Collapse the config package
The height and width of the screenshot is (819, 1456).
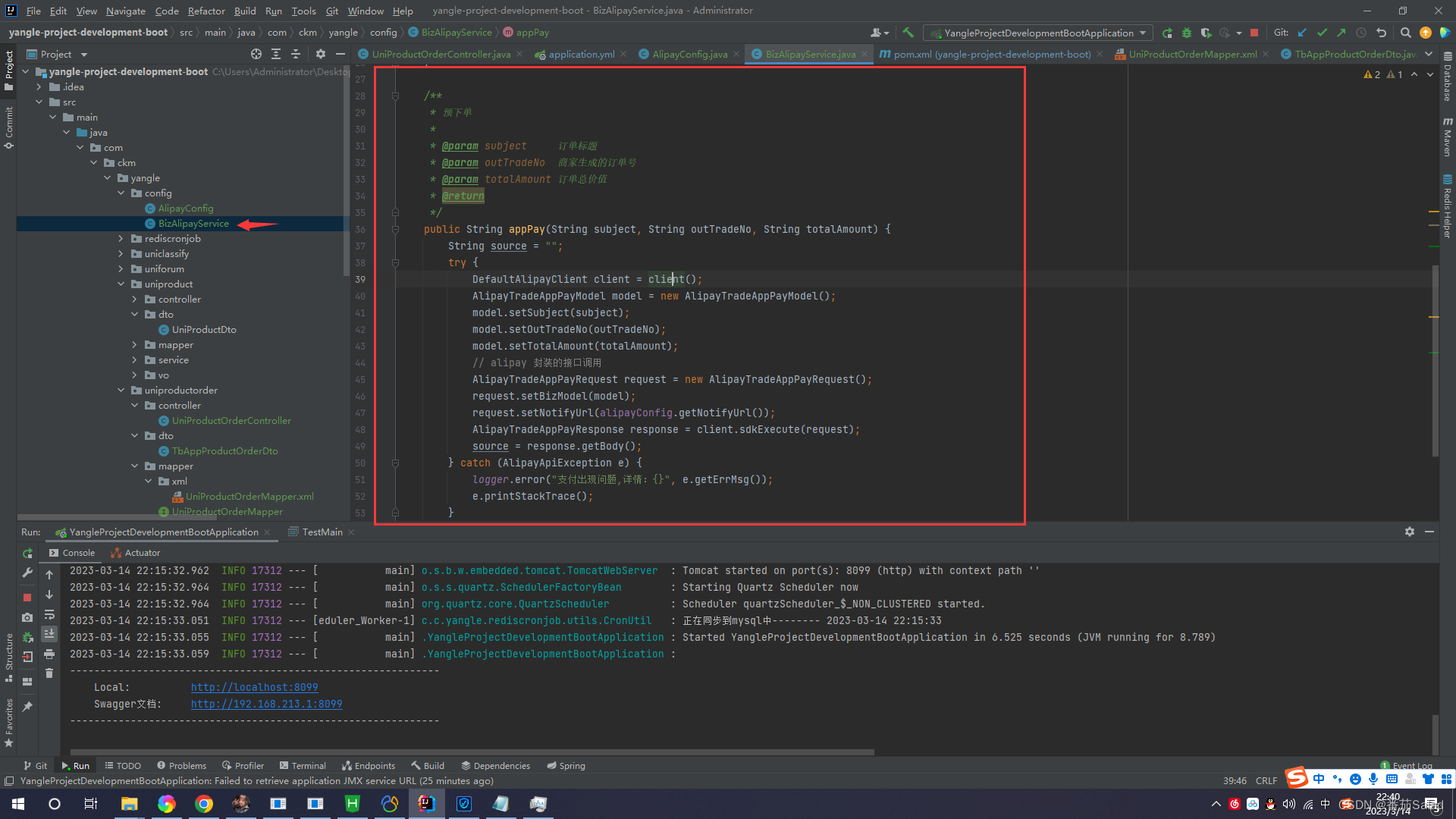click(121, 193)
